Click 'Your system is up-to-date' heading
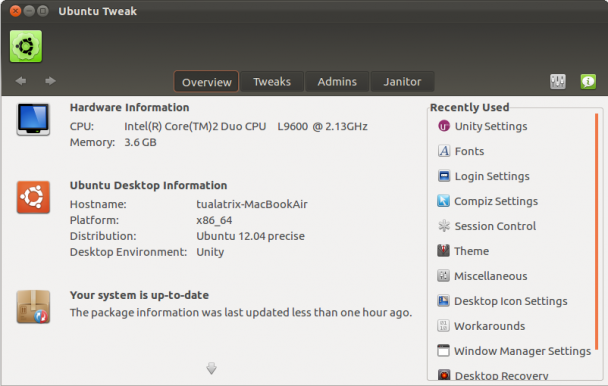 [x=139, y=295]
